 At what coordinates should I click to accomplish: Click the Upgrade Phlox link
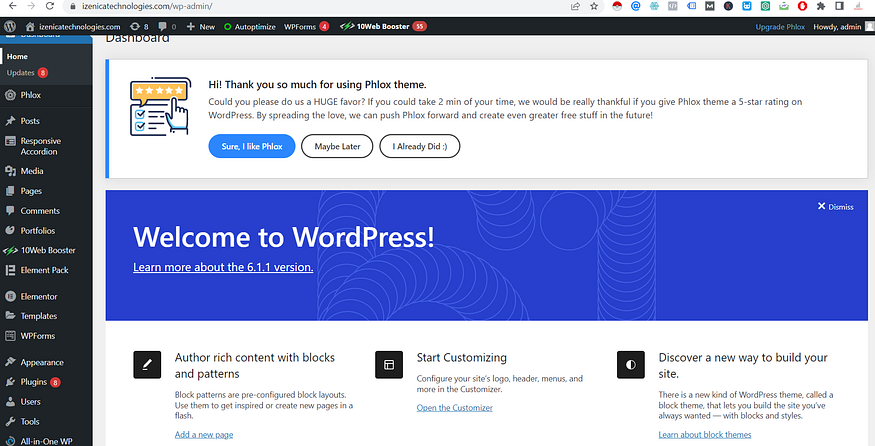pyautogui.click(x=780, y=26)
